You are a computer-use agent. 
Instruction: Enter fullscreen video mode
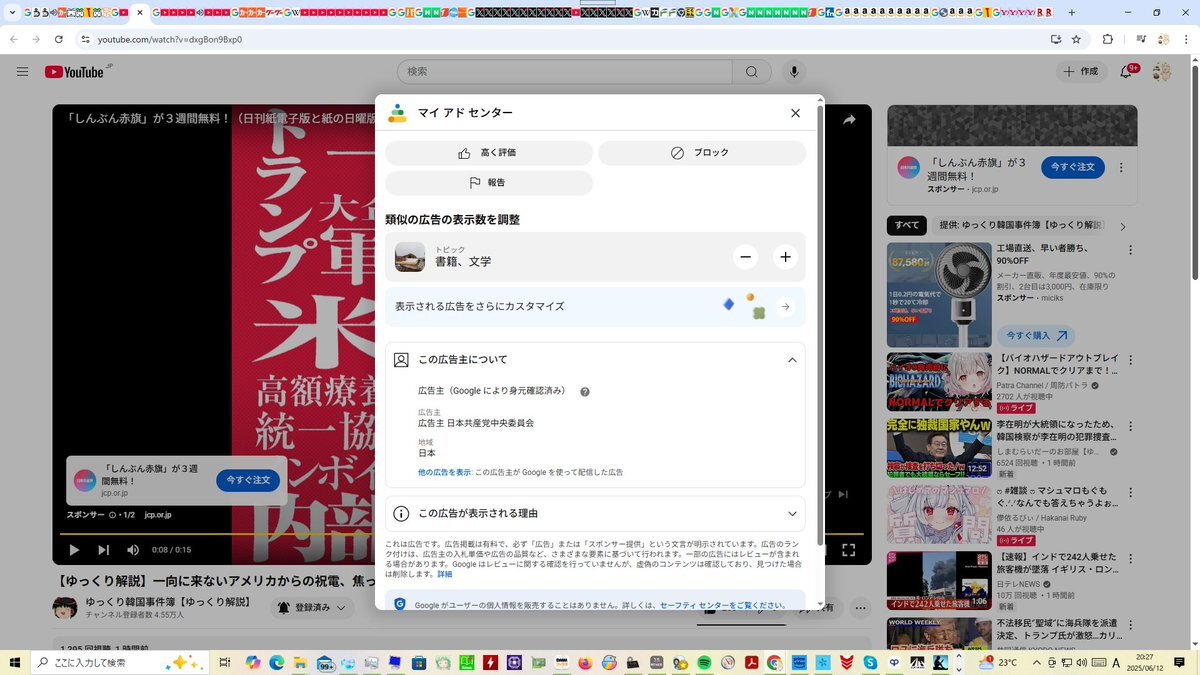[x=848, y=549]
